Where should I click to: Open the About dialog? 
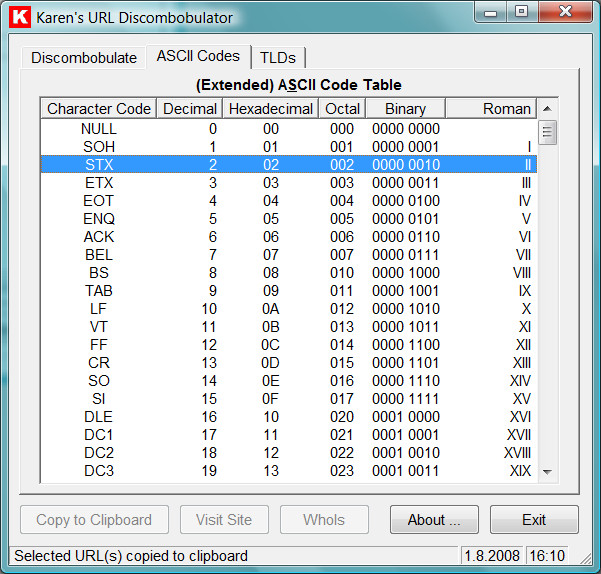pos(434,520)
